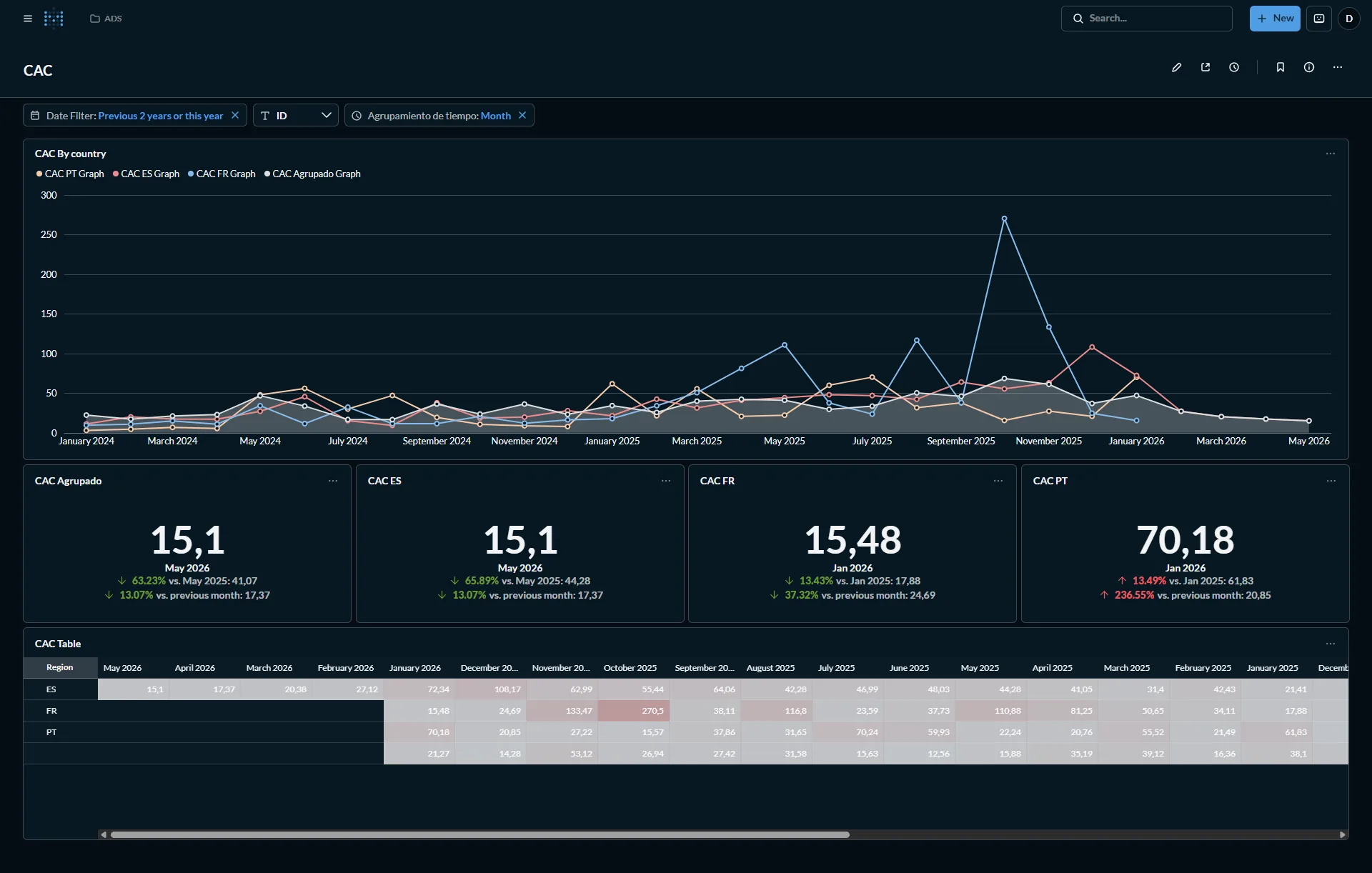Select the 270,5 table cell
This screenshot has width=1372, height=873.
(634, 711)
